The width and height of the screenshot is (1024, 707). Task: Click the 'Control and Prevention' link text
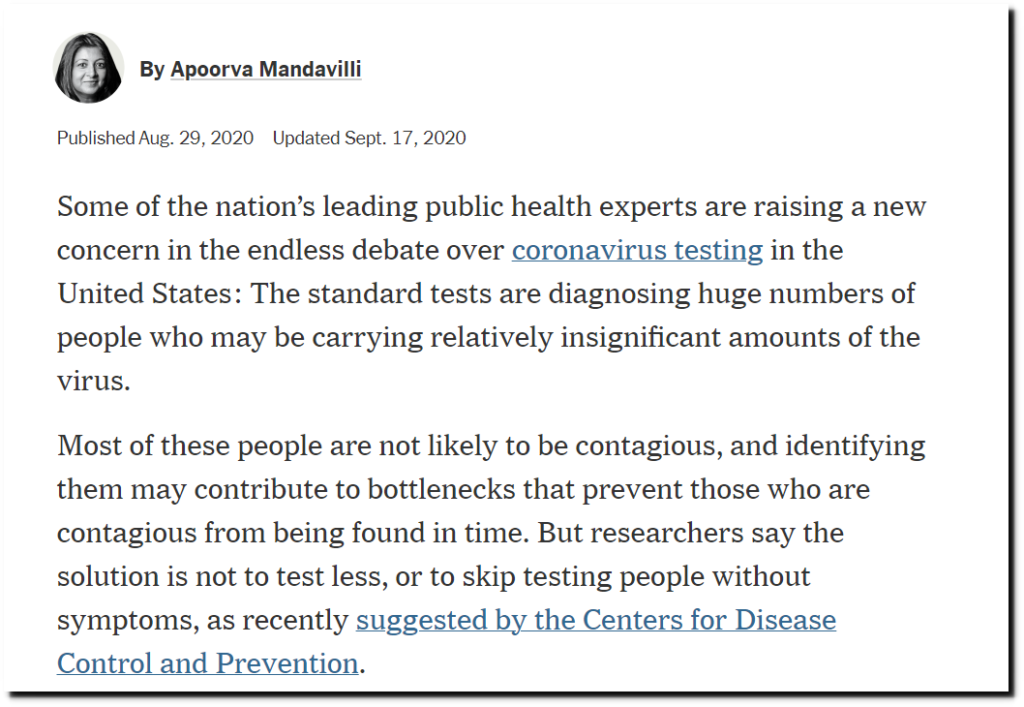pyautogui.click(x=208, y=663)
